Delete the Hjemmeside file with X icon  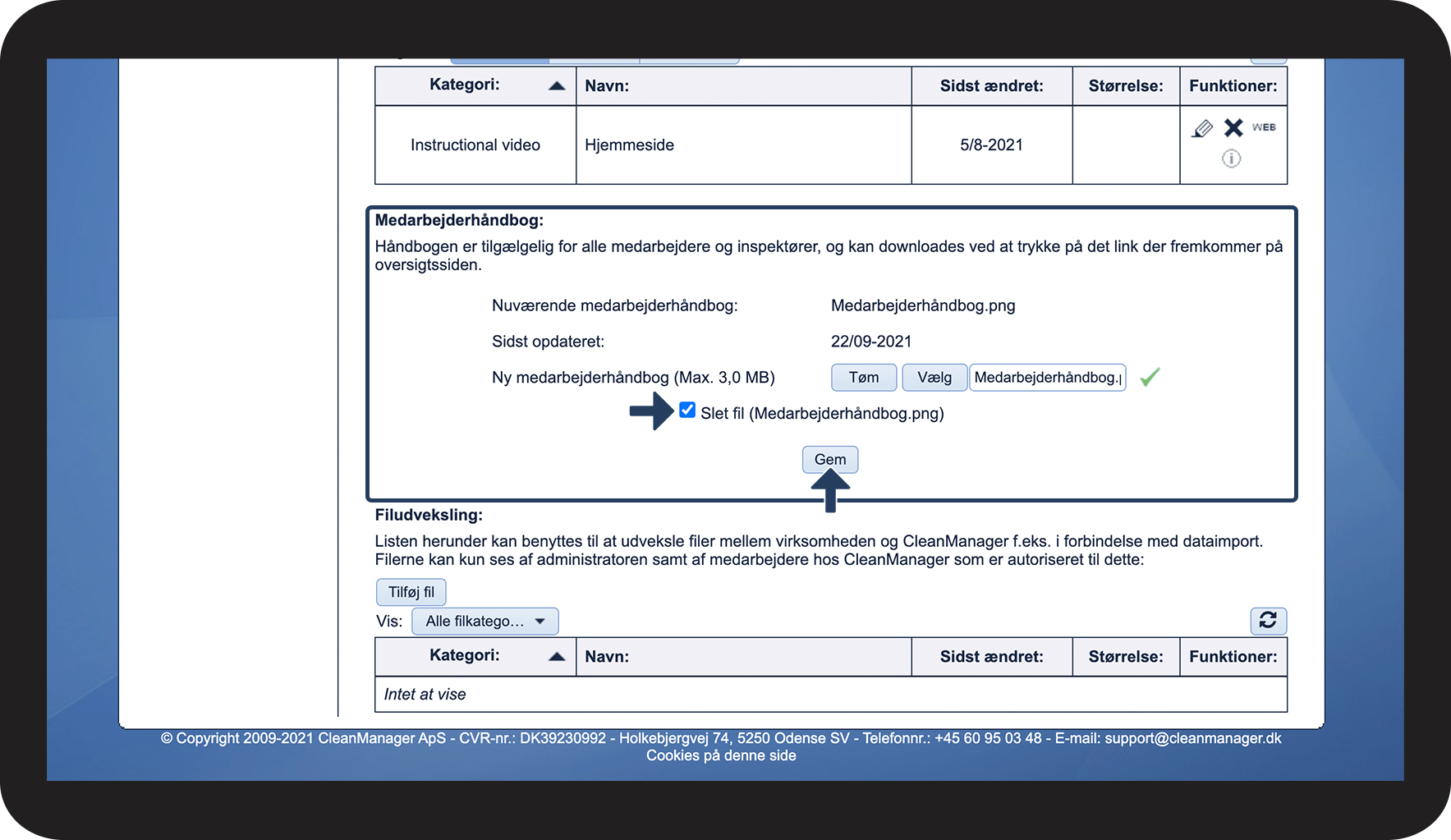tap(1233, 128)
